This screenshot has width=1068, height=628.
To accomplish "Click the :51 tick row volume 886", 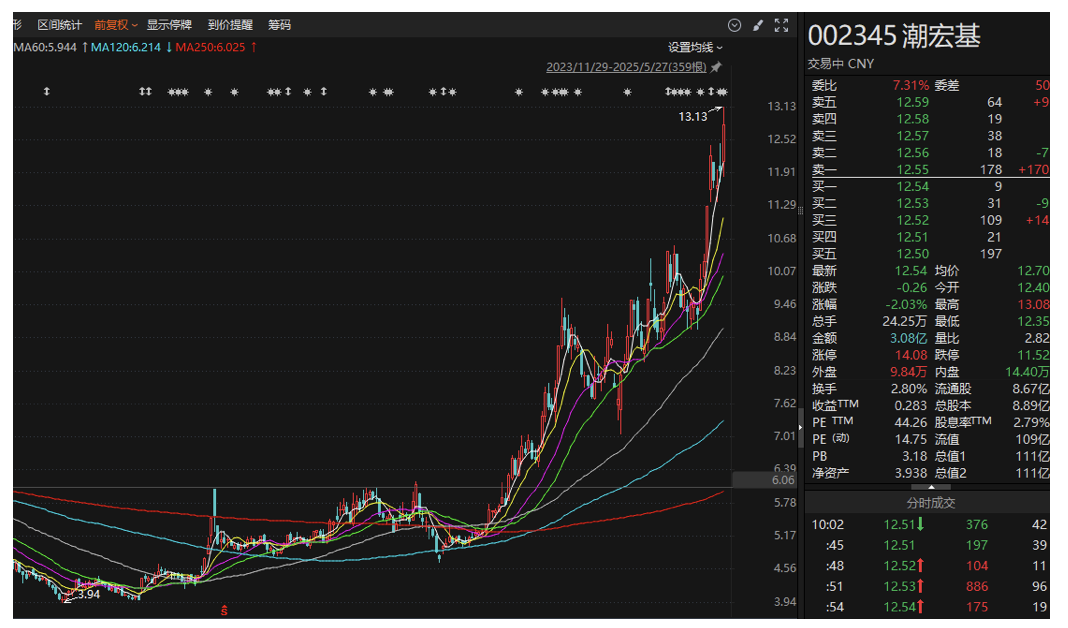I will coord(977,586).
